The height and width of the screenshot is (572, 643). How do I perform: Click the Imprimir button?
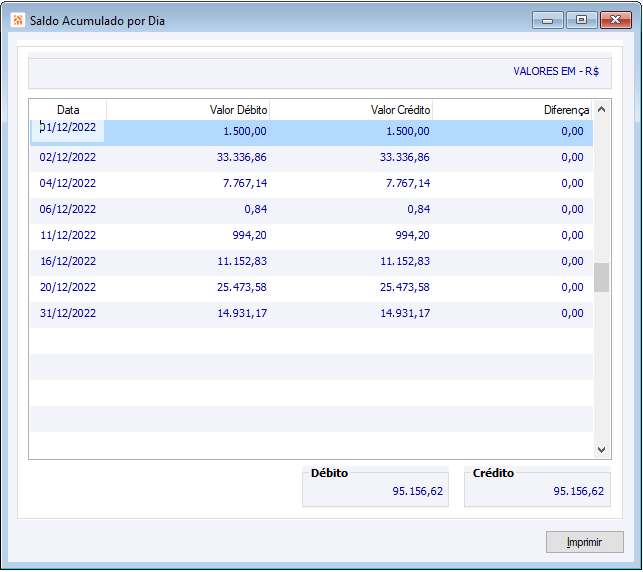click(x=584, y=542)
